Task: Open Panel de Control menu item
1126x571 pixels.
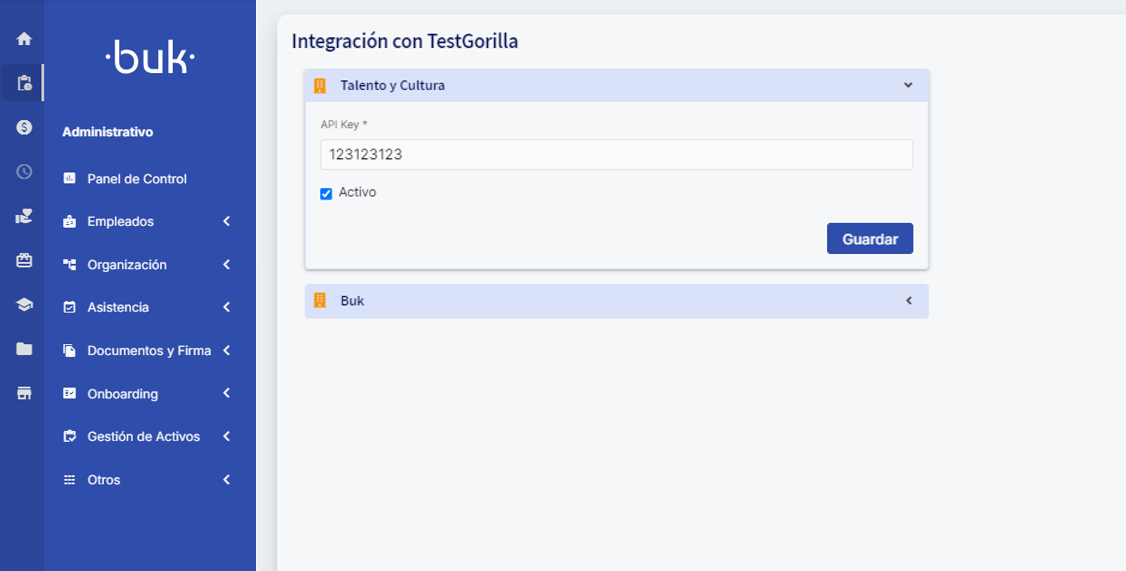Action: coord(137,179)
